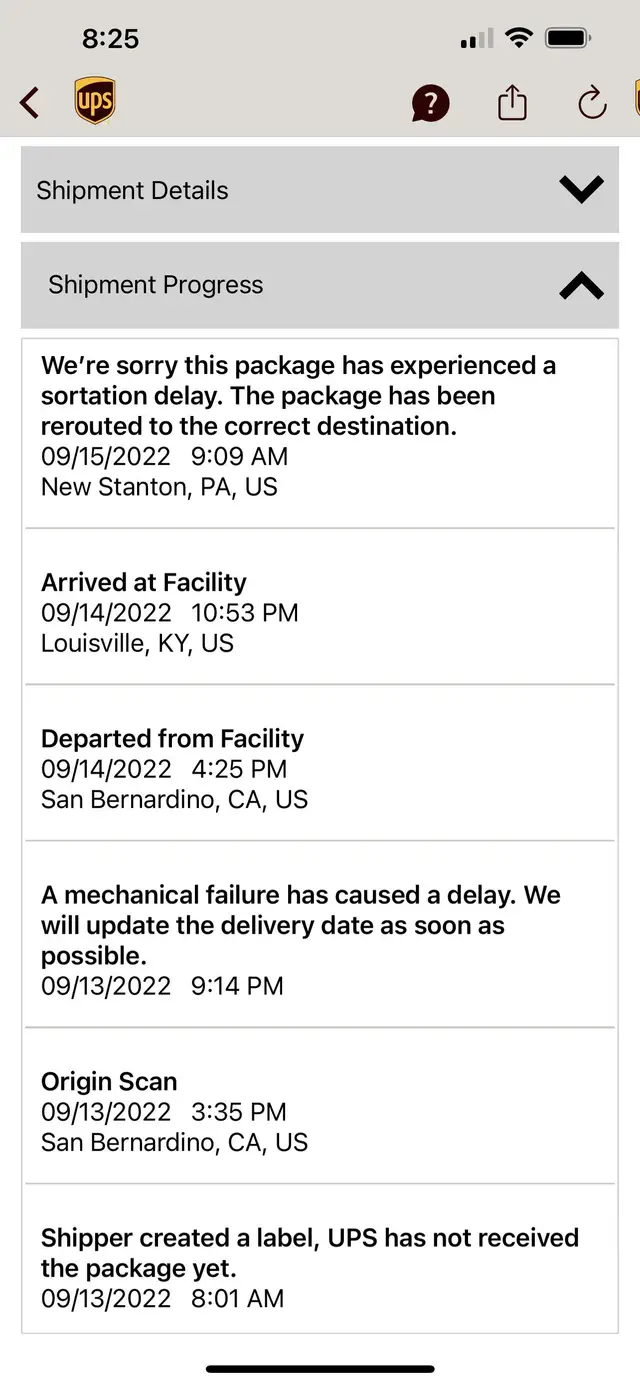Screen dimensions: 640x1385
Task: Select the sortation delay entry
Action: pyautogui.click(x=298, y=425)
